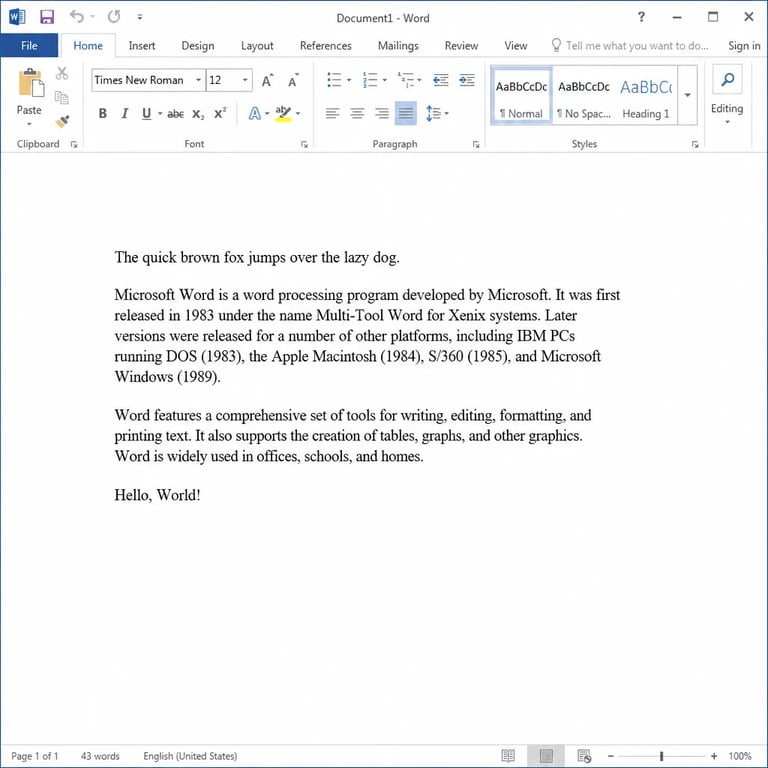
Task: Toggle Justify alignment
Action: pos(406,114)
